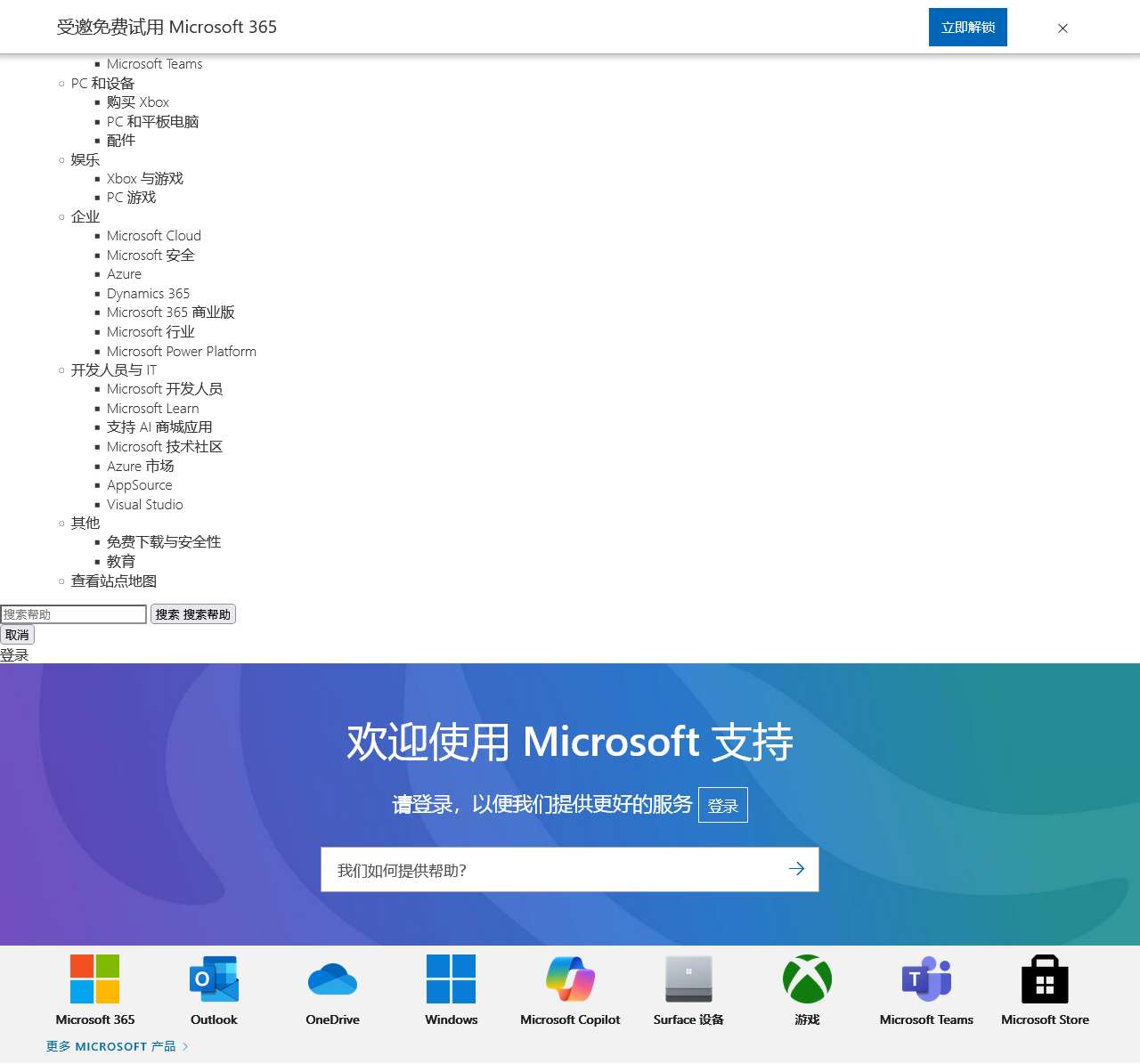Viewport: 1140px width, 1064px height.
Task: Click the 取消 button
Action: 17,635
